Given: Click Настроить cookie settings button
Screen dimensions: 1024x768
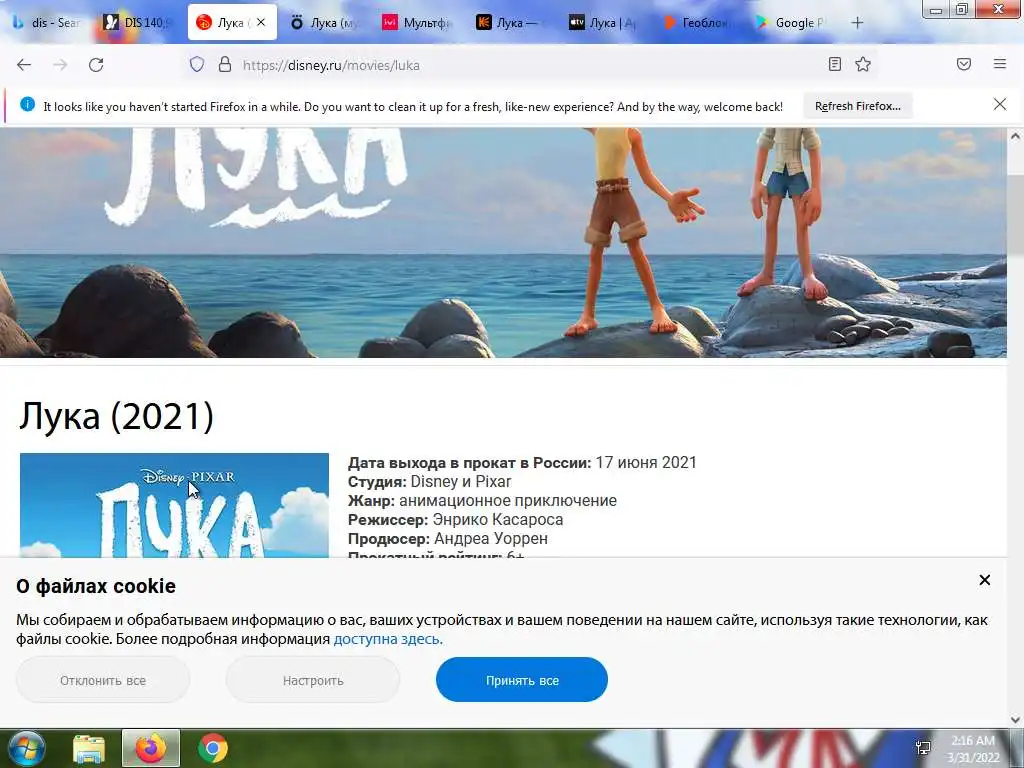Looking at the screenshot, I should (313, 680).
